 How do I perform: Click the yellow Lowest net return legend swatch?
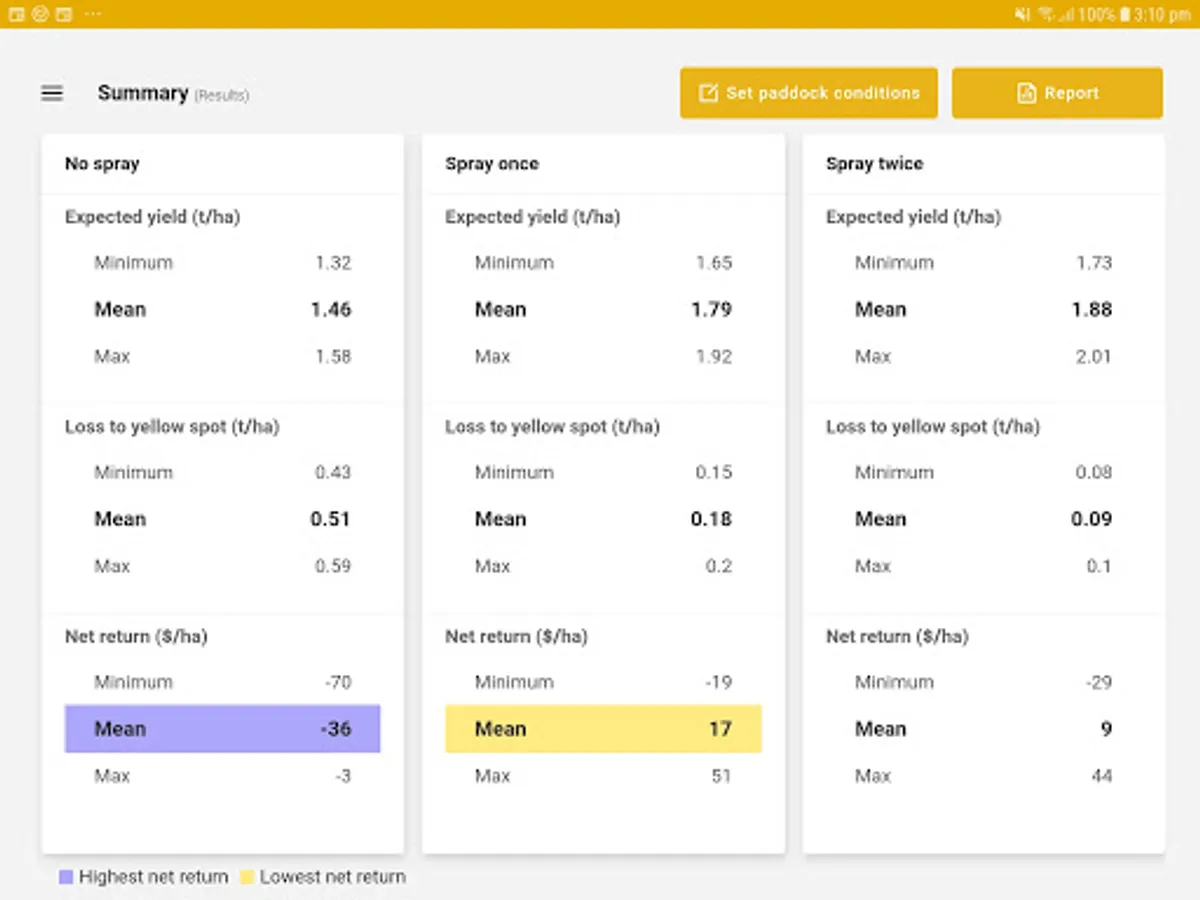247,877
